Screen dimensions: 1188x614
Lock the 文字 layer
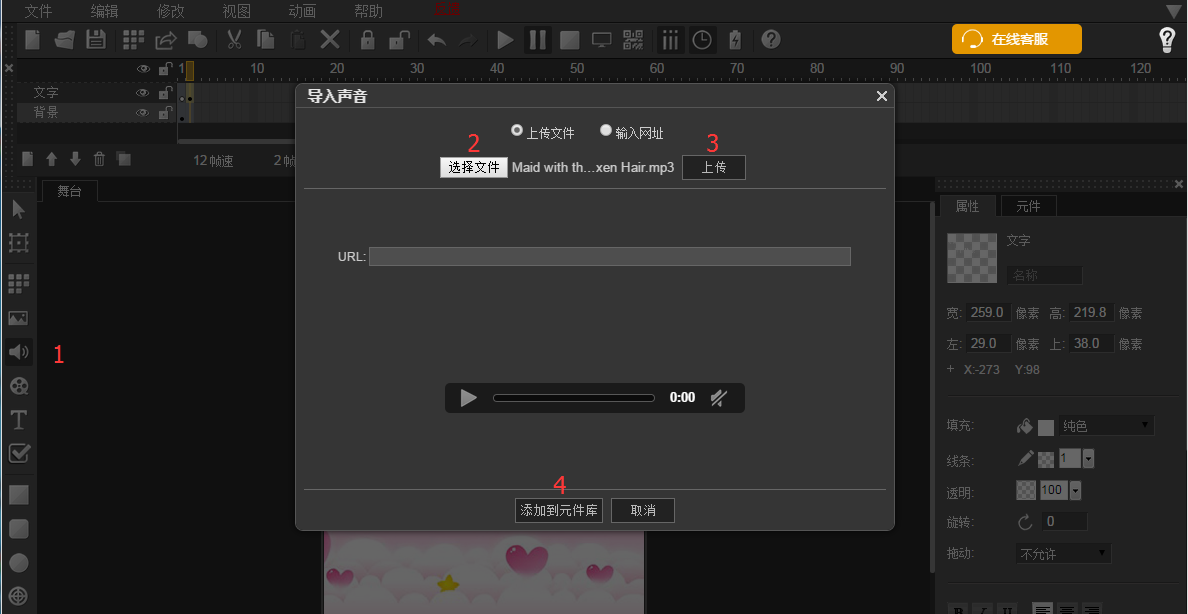(x=164, y=91)
